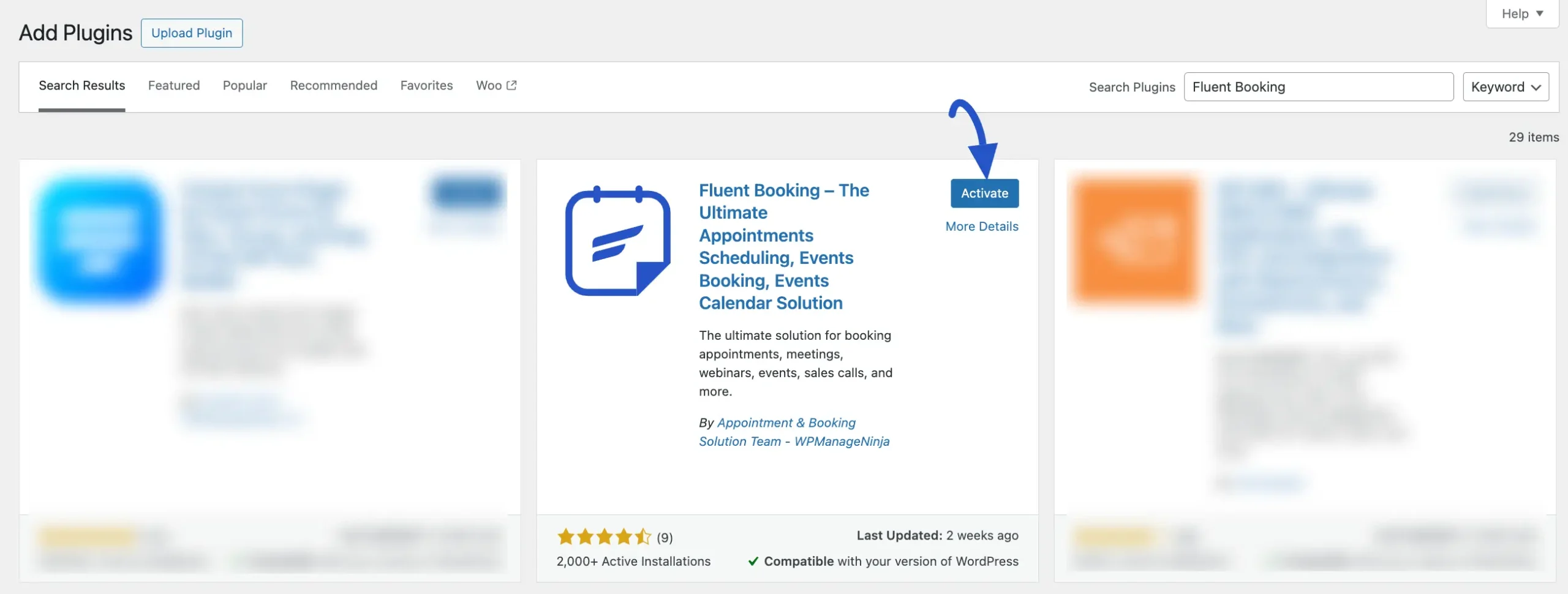
Task: Click the Add Plugins page heading
Action: [75, 33]
